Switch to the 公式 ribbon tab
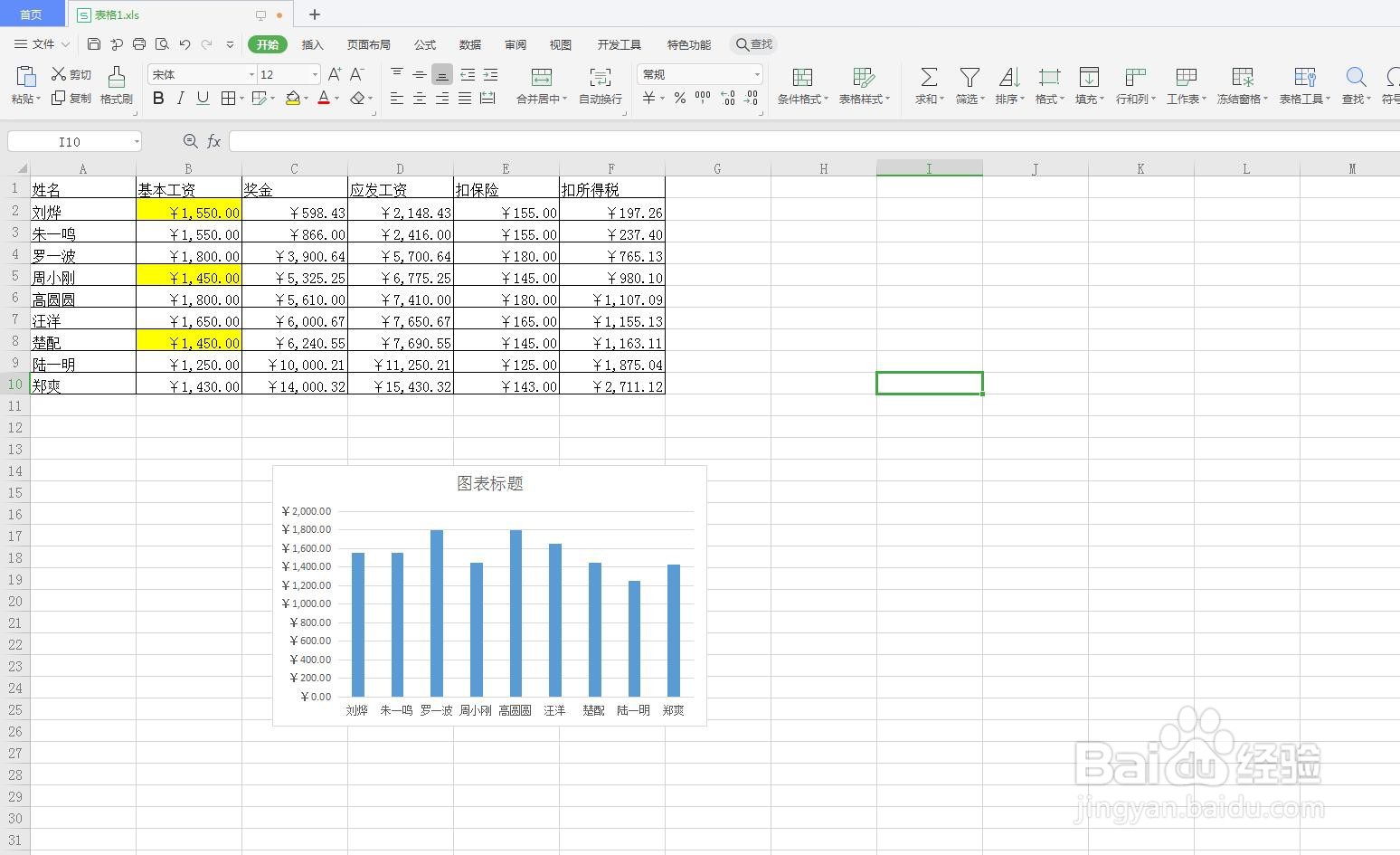This screenshot has width=1400, height=855. click(x=425, y=44)
